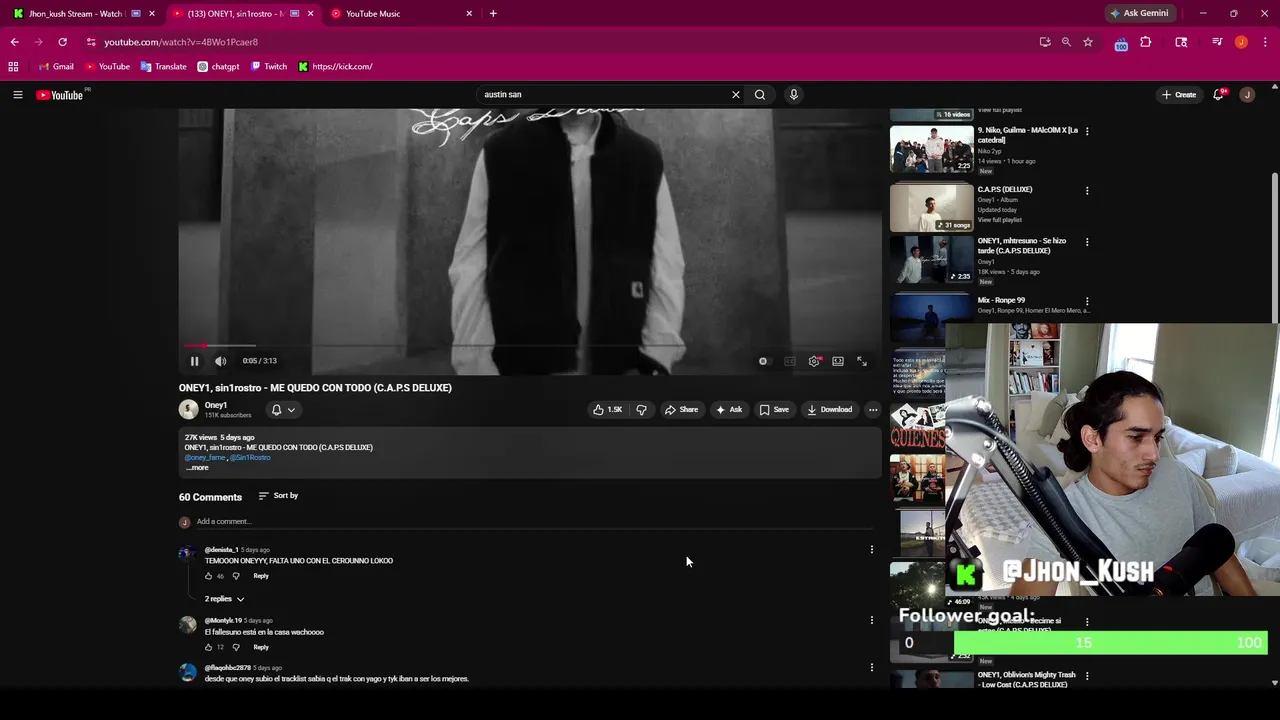The height and width of the screenshot is (720, 1280).
Task: Open the Sort by comments dropdown
Action: (278, 496)
